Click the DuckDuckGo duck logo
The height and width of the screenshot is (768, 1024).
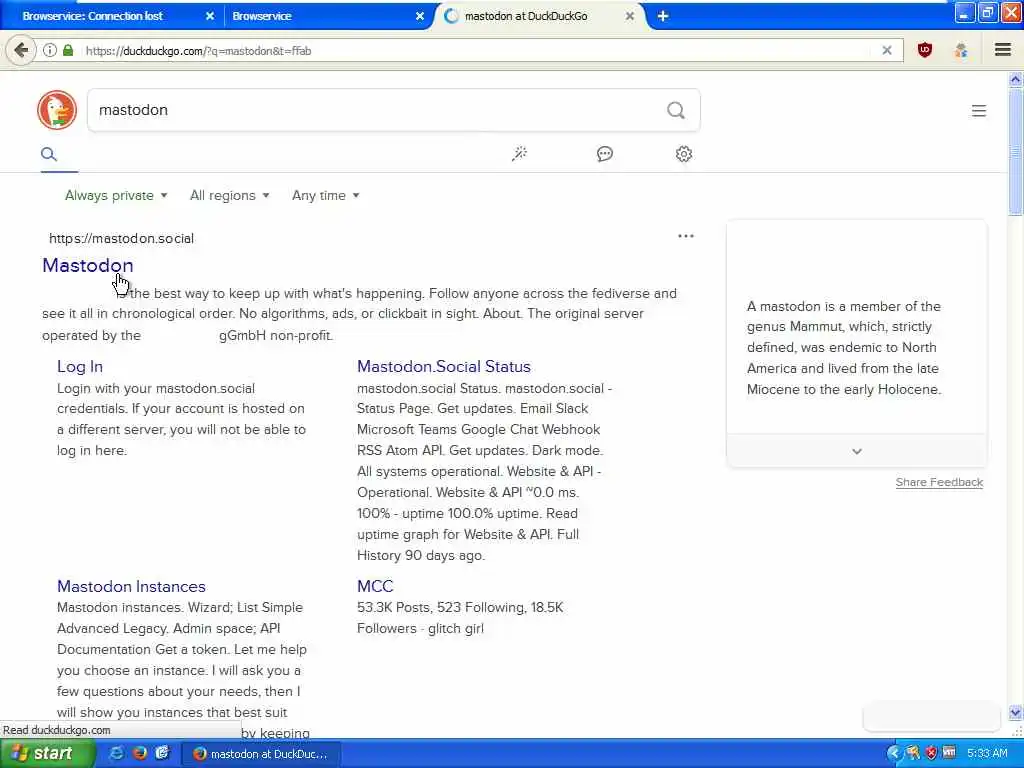57,110
